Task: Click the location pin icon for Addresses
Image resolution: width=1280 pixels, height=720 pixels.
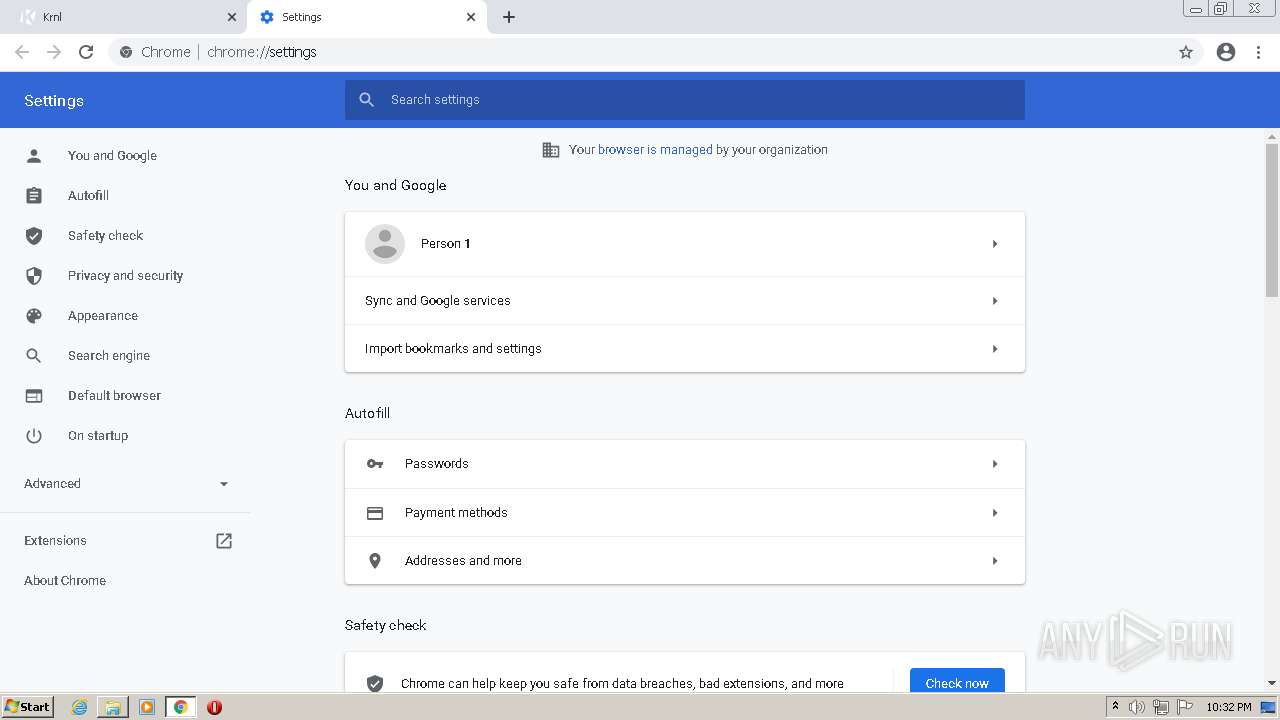Action: (375, 561)
